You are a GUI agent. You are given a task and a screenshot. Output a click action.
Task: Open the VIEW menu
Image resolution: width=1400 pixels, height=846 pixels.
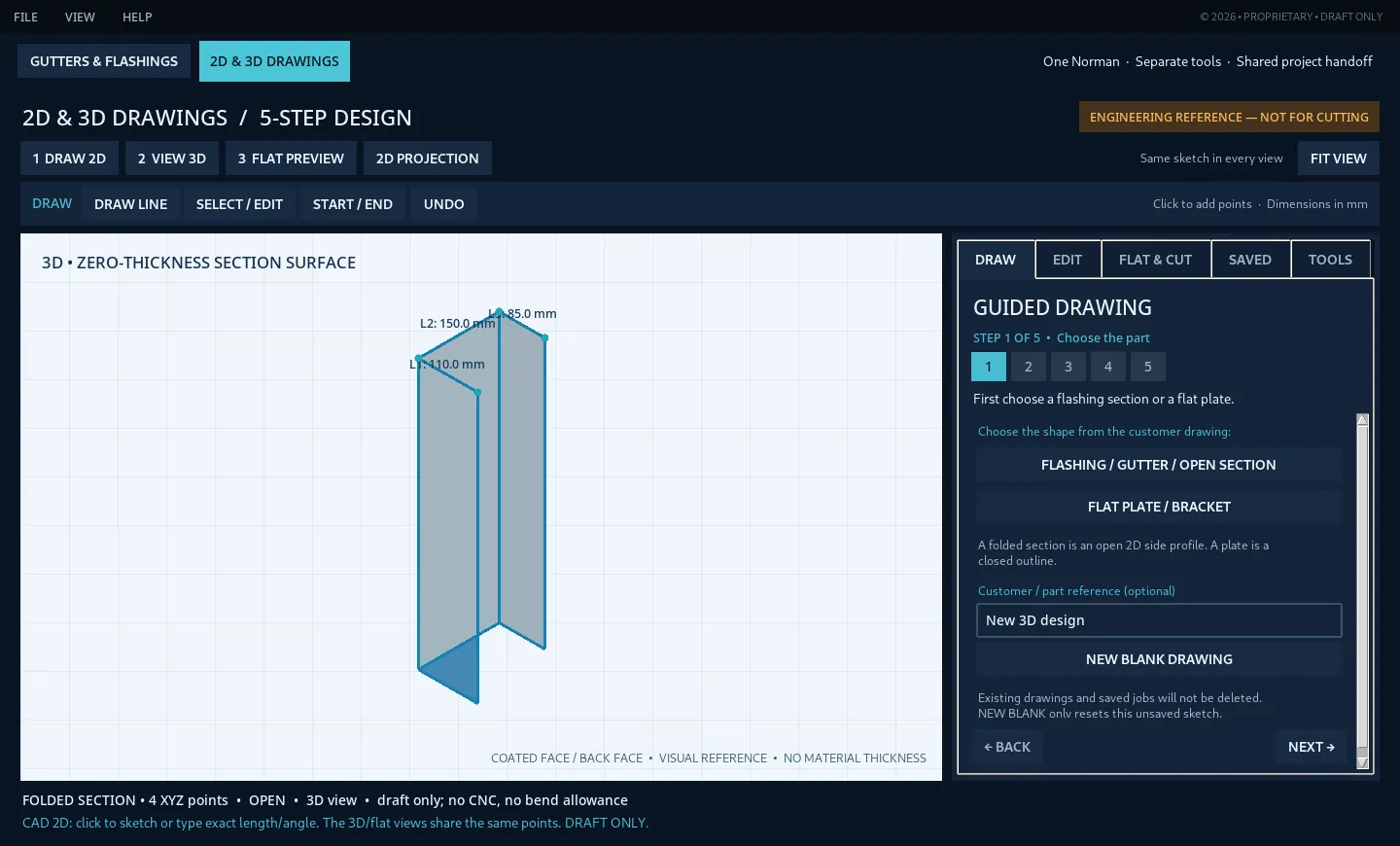pyautogui.click(x=80, y=17)
